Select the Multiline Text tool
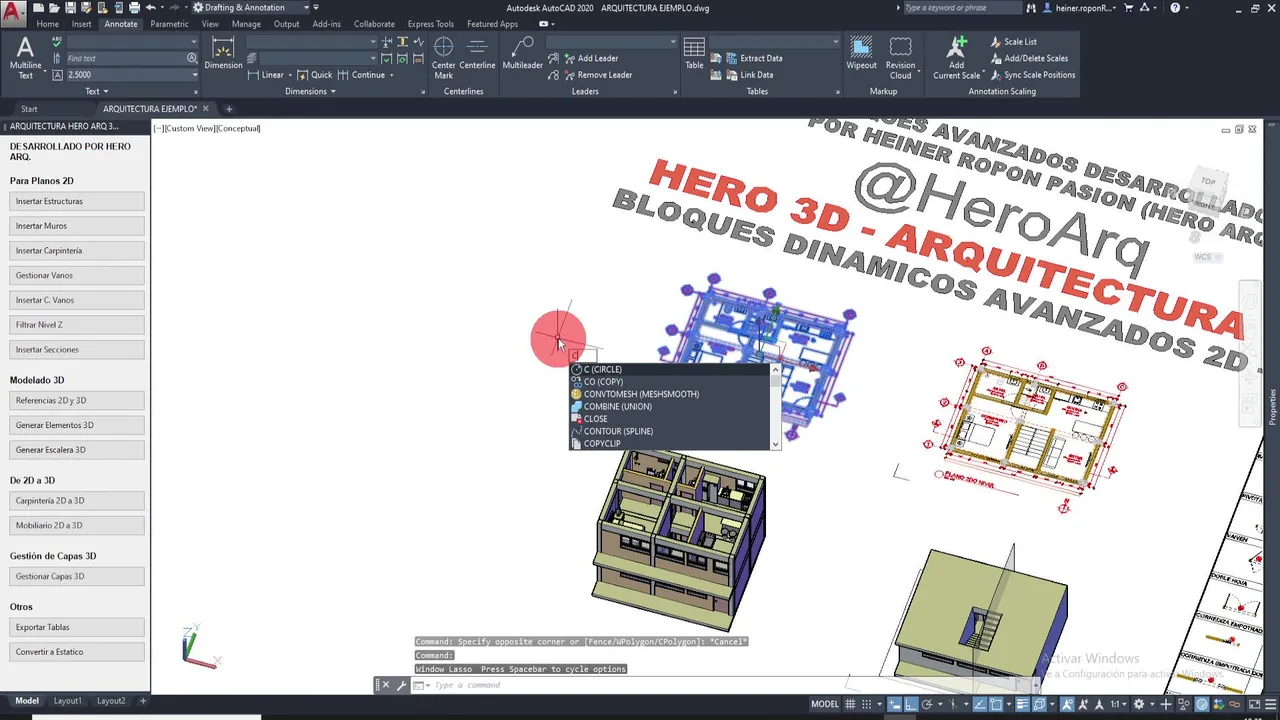Viewport: 1280px width, 720px height. click(25, 56)
